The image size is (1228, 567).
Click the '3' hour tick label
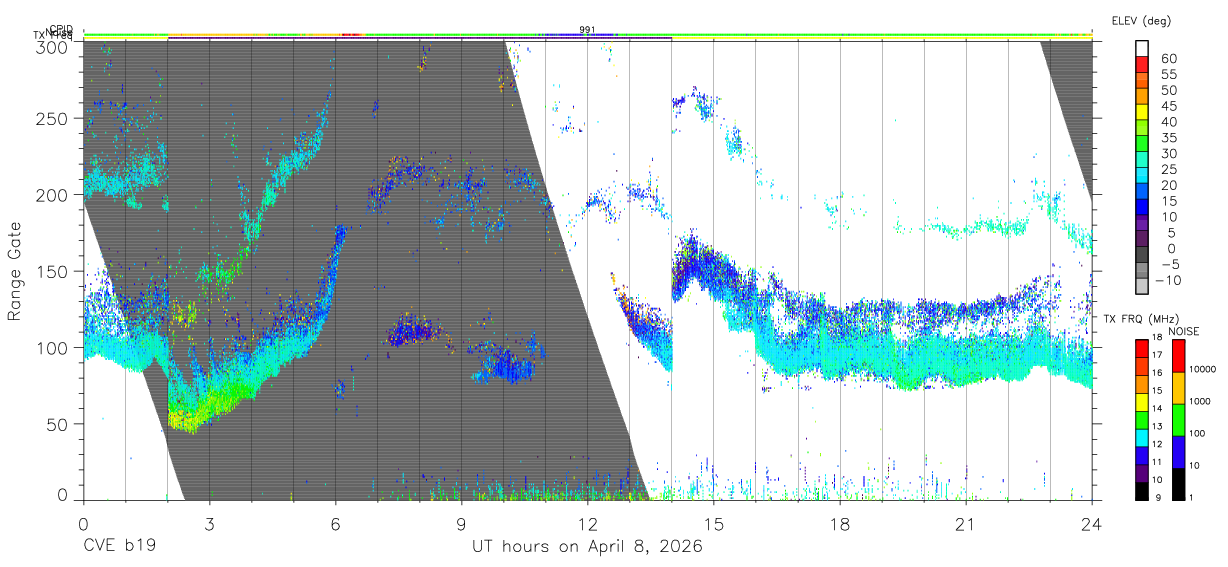pos(209,523)
